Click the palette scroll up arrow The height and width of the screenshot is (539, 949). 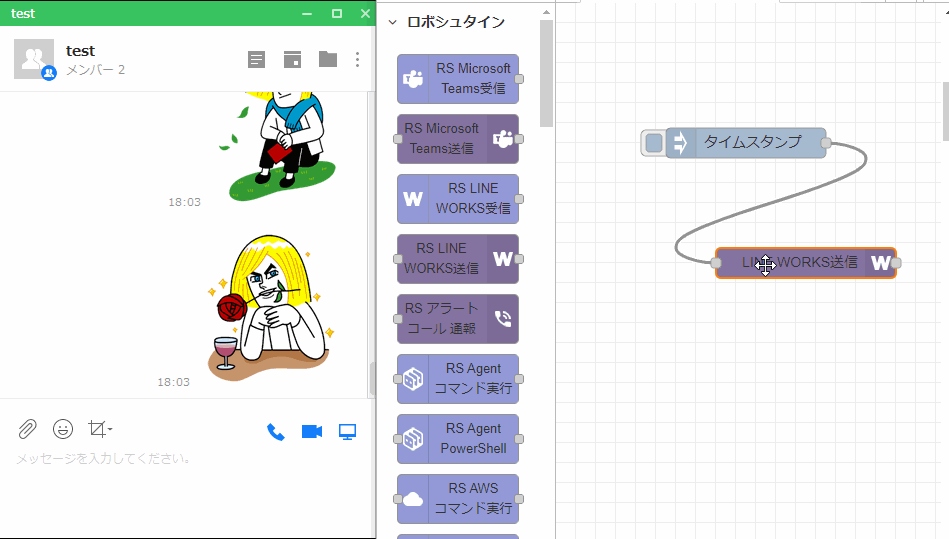[x=547, y=12]
